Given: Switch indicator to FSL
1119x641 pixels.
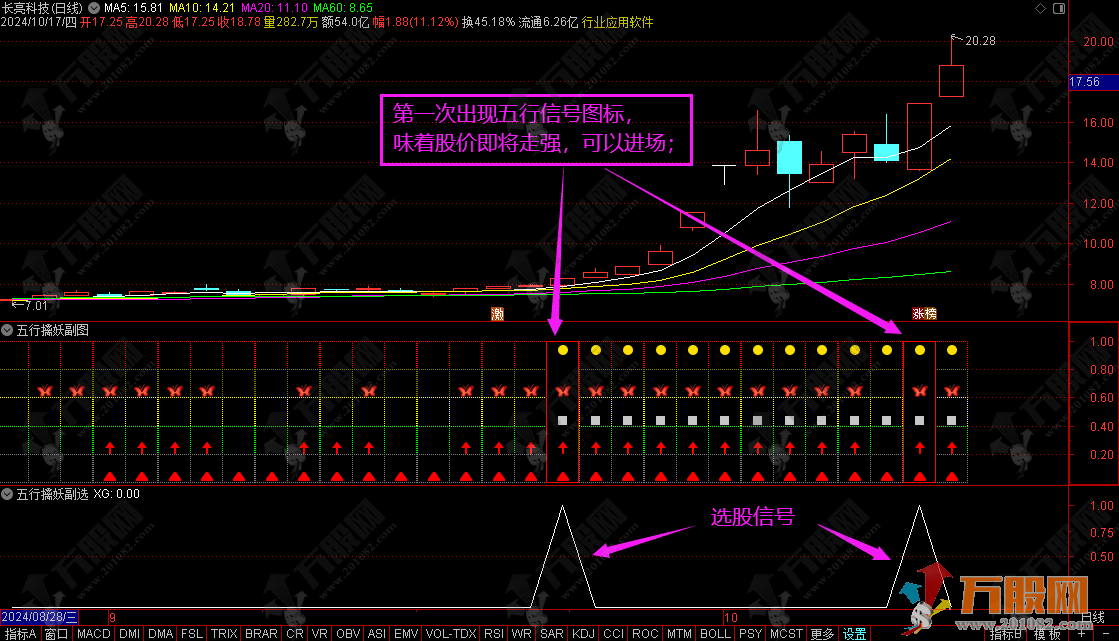Looking at the screenshot, I should [x=191, y=634].
